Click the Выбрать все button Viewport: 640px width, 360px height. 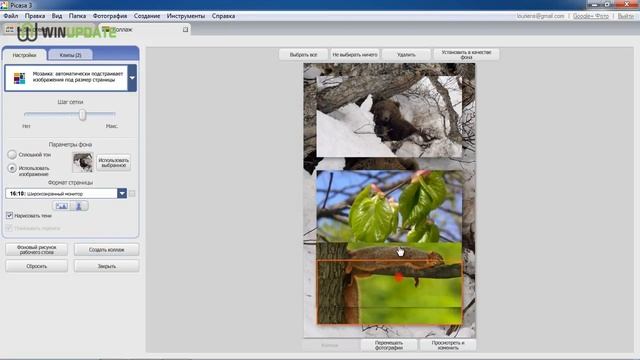click(x=303, y=55)
